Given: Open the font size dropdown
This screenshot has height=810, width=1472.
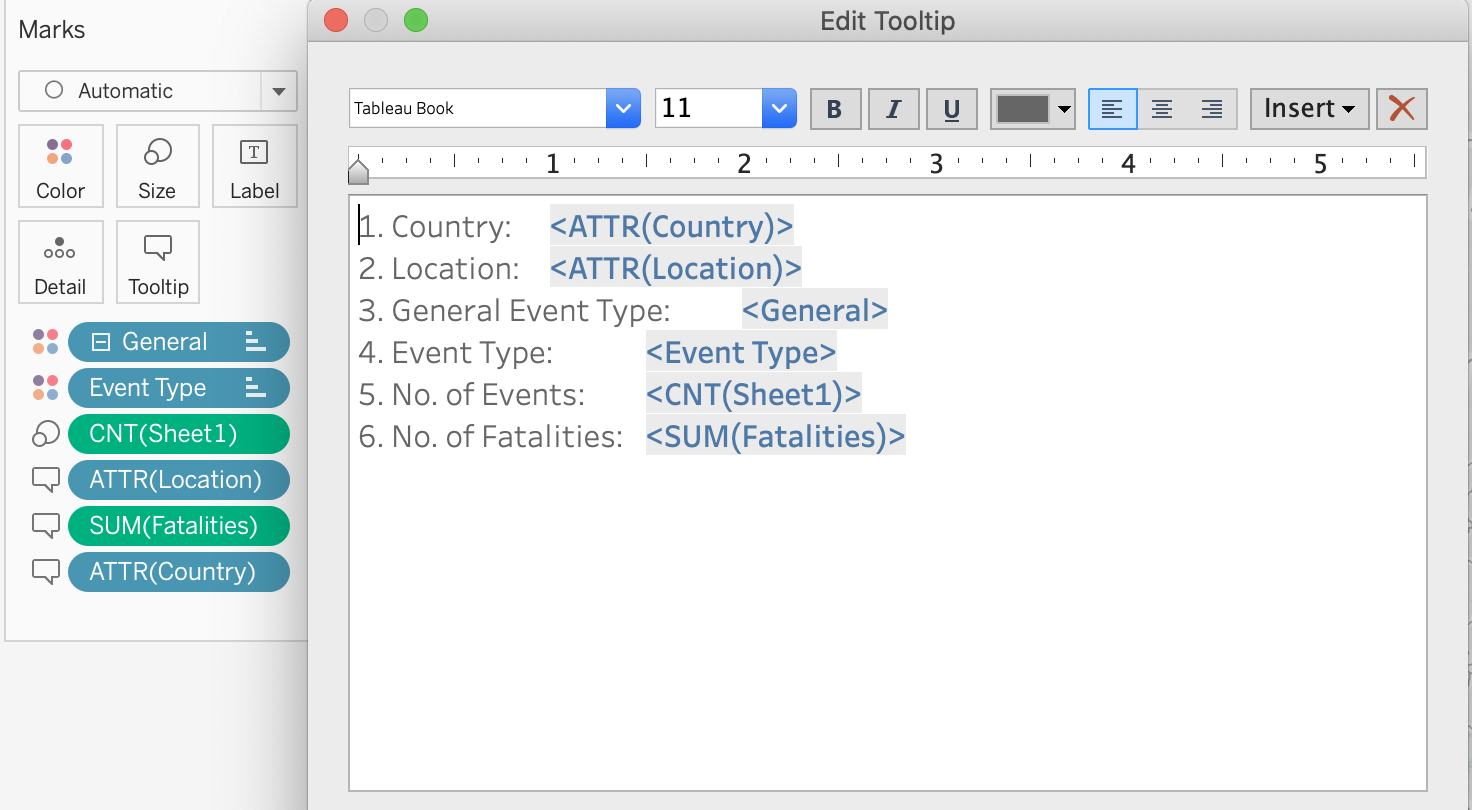Looking at the screenshot, I should (778, 109).
